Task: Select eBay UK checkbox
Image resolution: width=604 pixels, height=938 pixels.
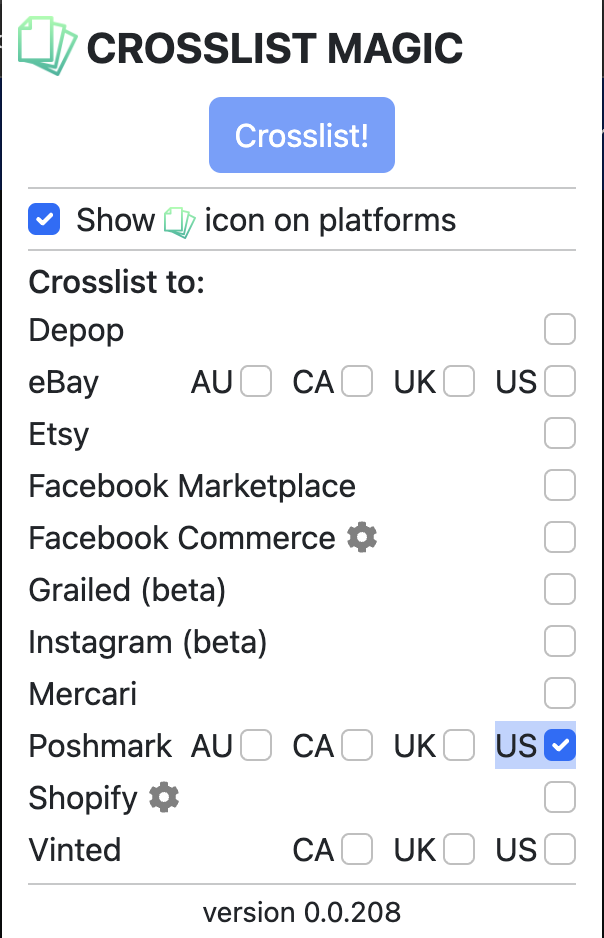Action: tap(459, 382)
